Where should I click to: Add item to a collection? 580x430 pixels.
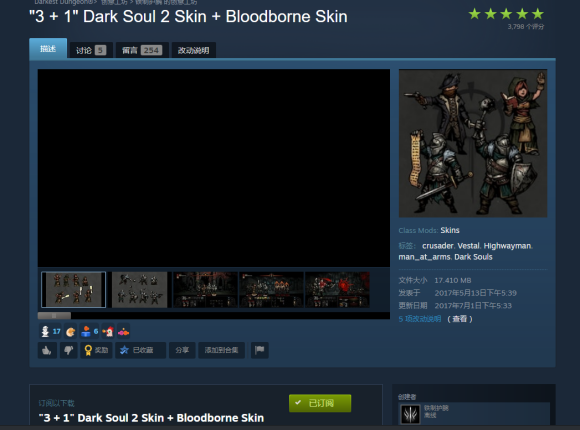click(x=221, y=350)
